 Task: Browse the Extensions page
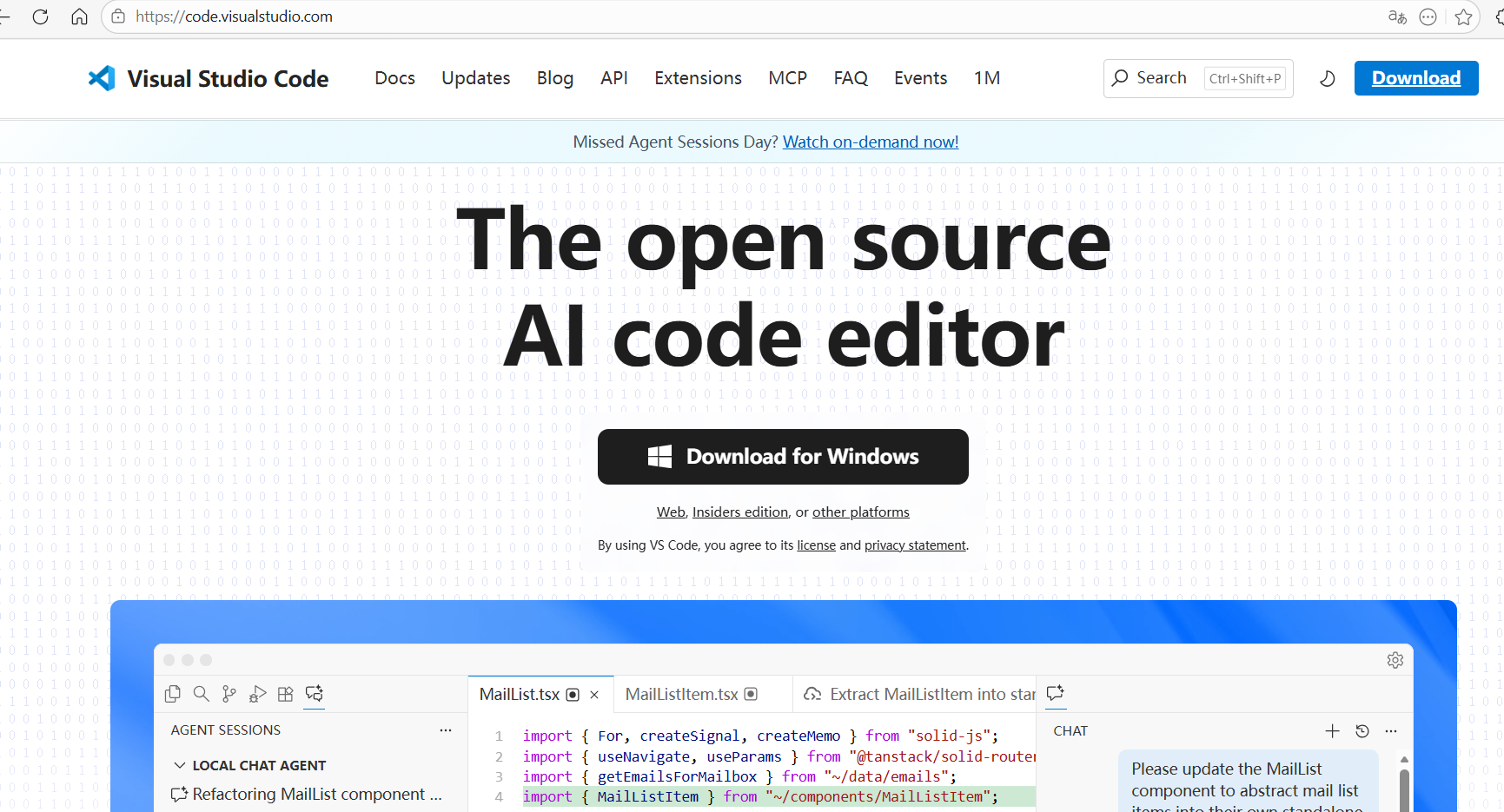tap(698, 78)
